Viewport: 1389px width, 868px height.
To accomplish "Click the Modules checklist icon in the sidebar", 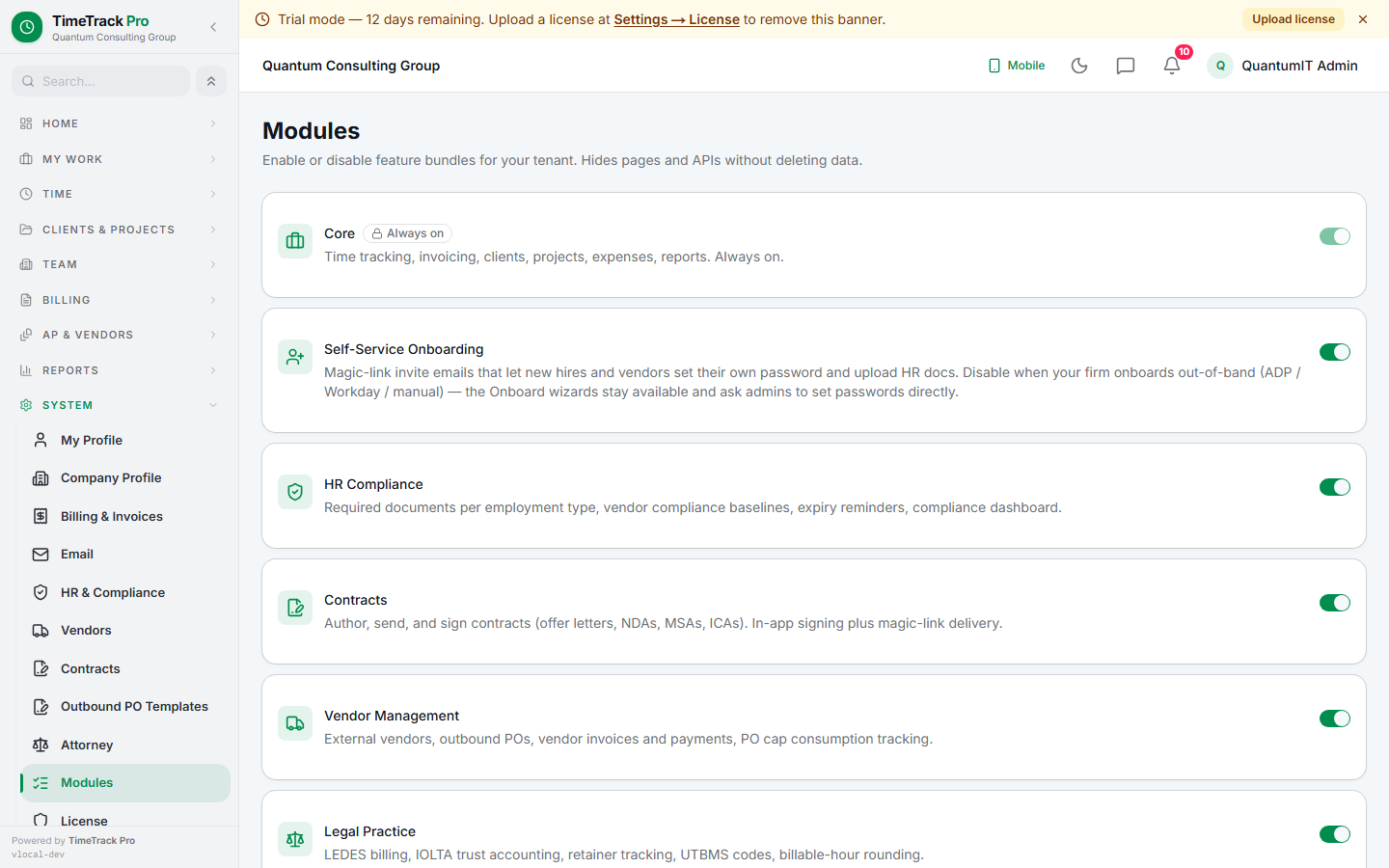I will [x=41, y=783].
